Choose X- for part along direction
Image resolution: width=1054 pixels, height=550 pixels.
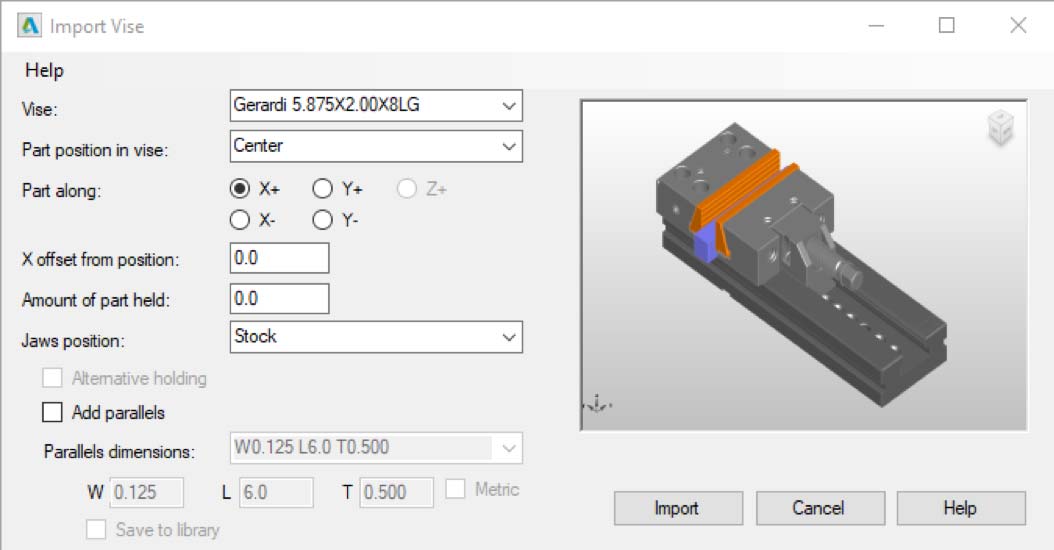coord(240,220)
